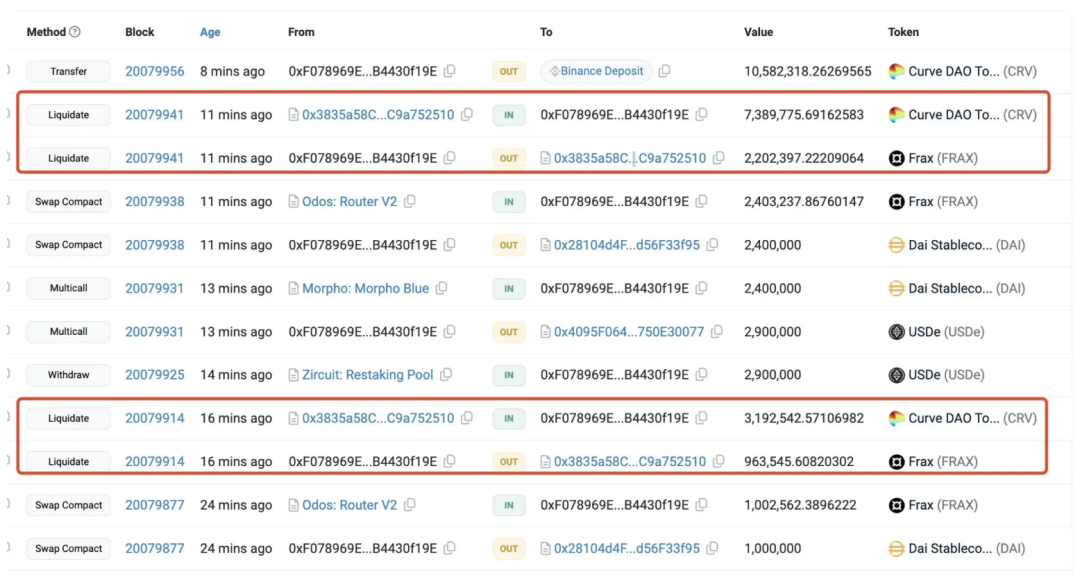Screen dimensions: 1080x584
Task: Open block 20079956
Action: pyautogui.click(x=154, y=72)
